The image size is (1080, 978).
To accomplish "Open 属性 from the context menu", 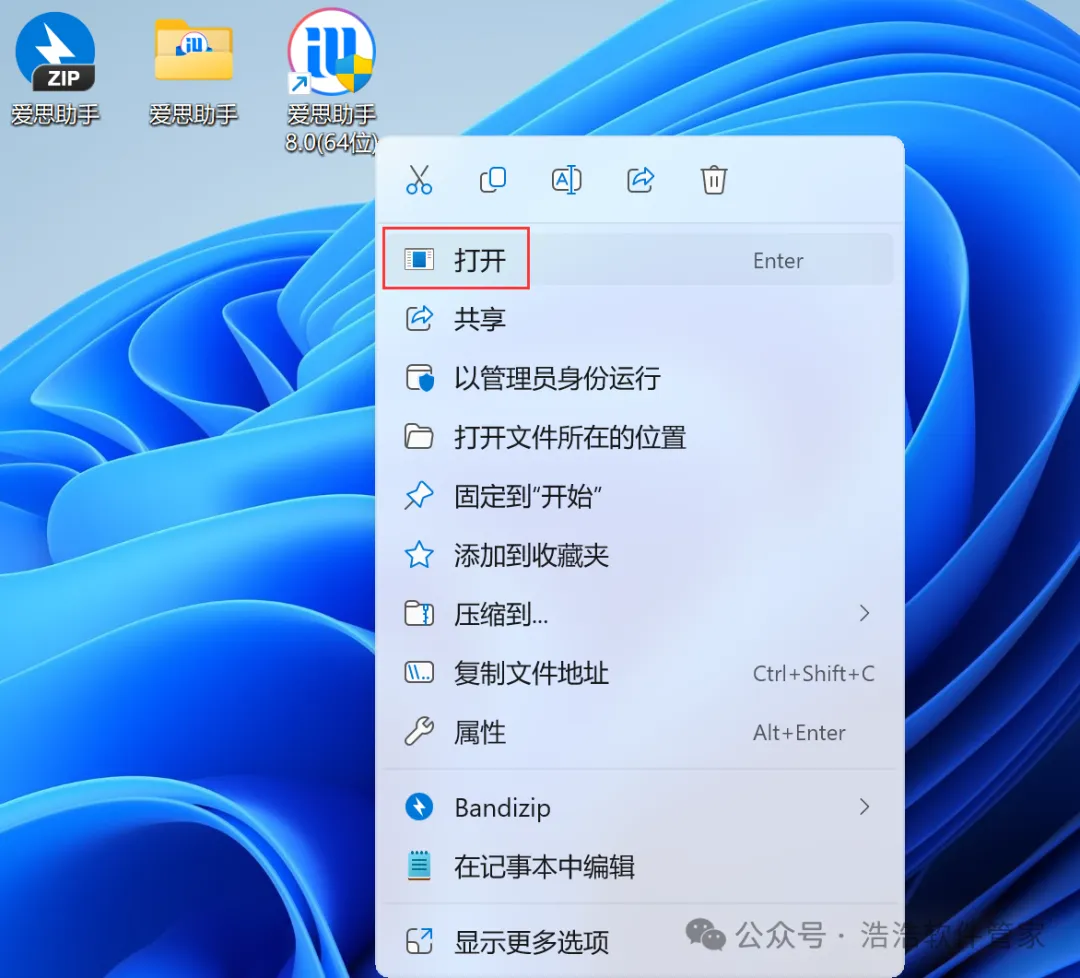I will point(638,732).
